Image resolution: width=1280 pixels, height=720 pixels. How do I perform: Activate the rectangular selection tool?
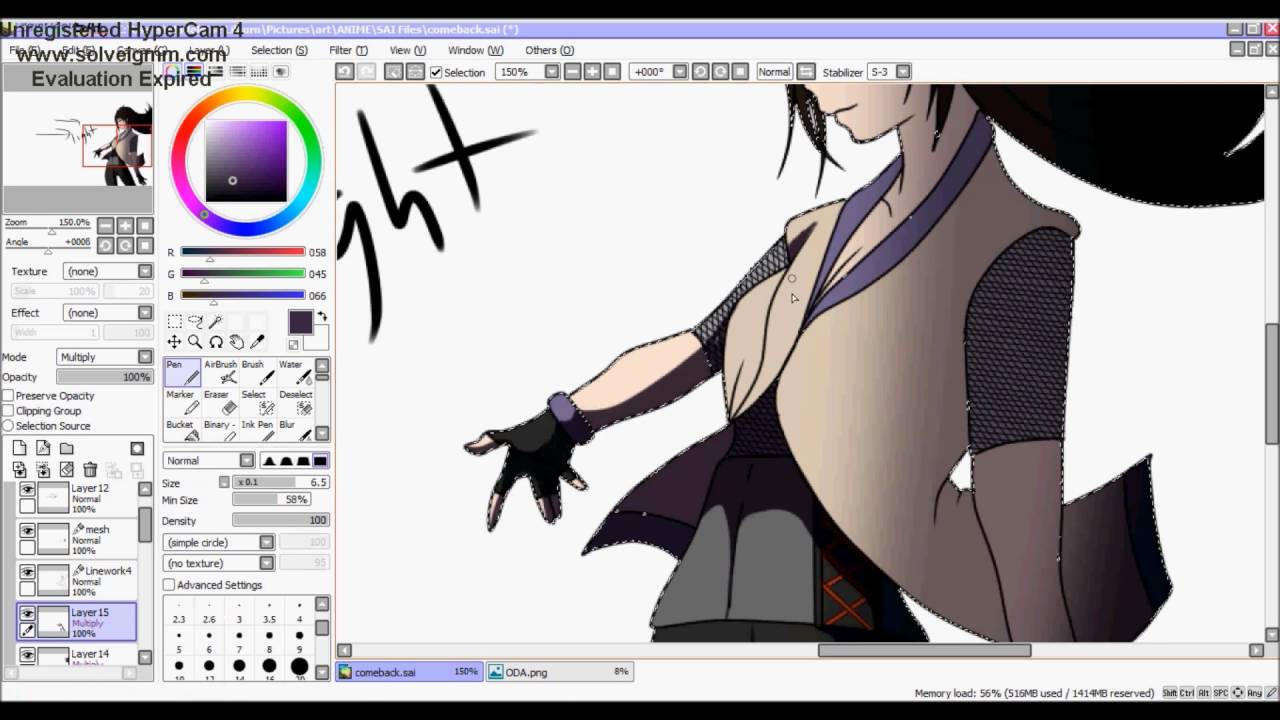(175, 321)
